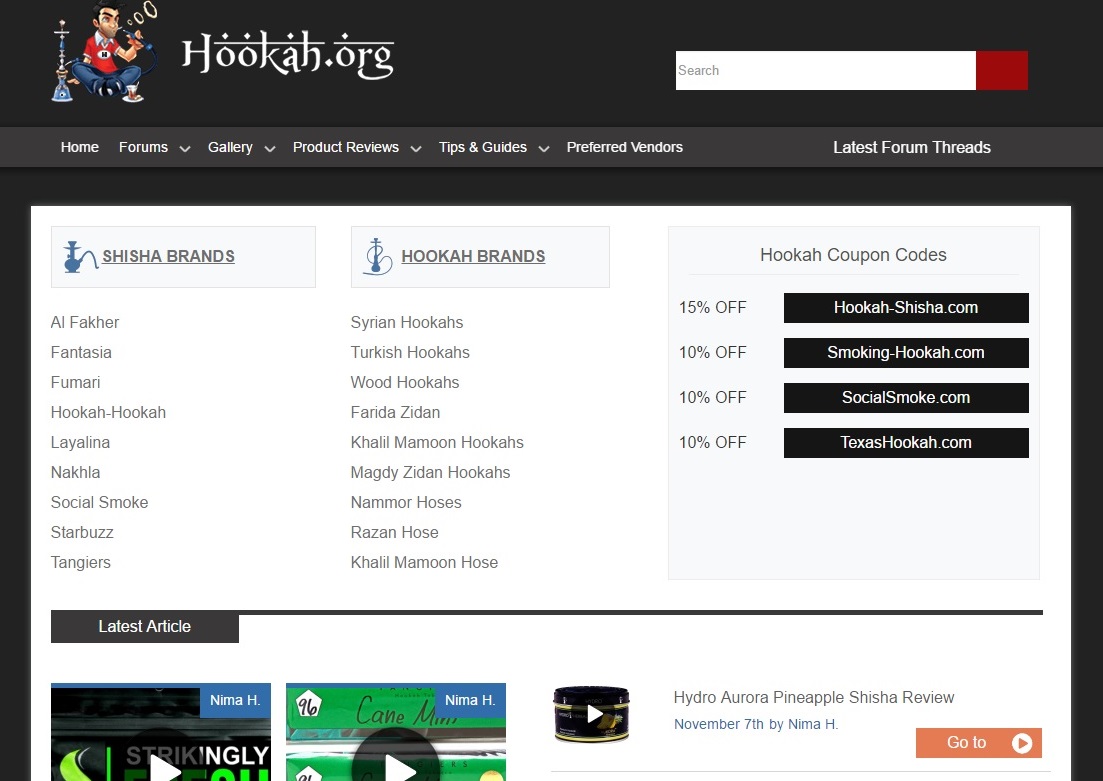Open the Product Reviews menu item
Image resolution: width=1103 pixels, height=781 pixels.
[345, 147]
